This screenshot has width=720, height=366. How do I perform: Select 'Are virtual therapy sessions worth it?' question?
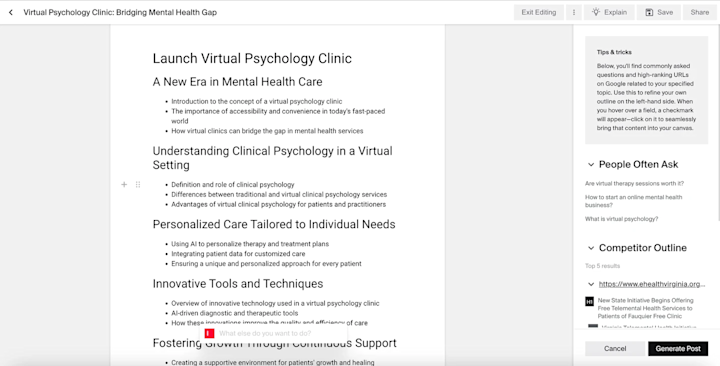coord(634,184)
